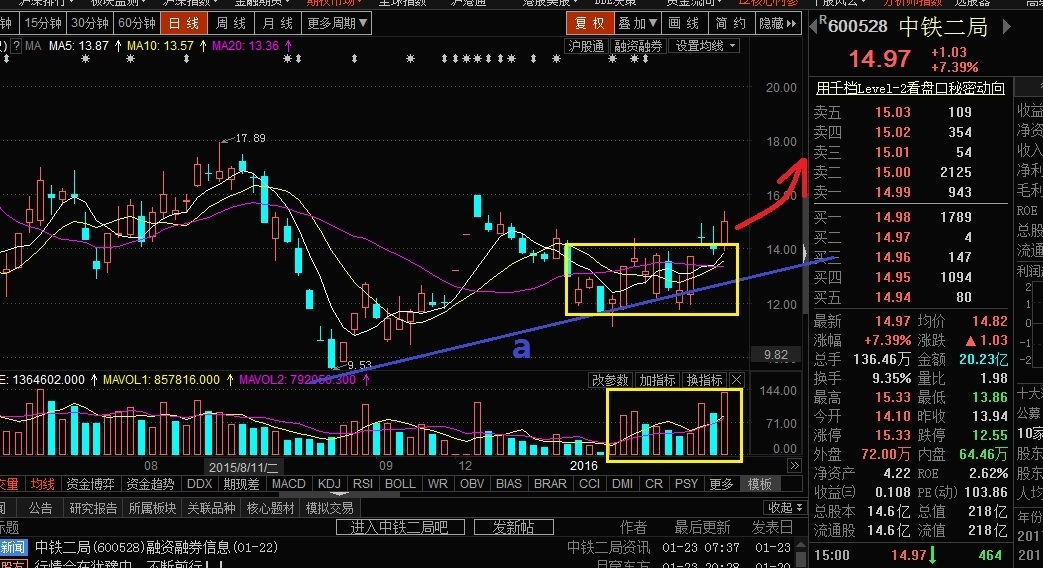
Task: Close the volume indicator sub-panel
Action: (x=737, y=380)
